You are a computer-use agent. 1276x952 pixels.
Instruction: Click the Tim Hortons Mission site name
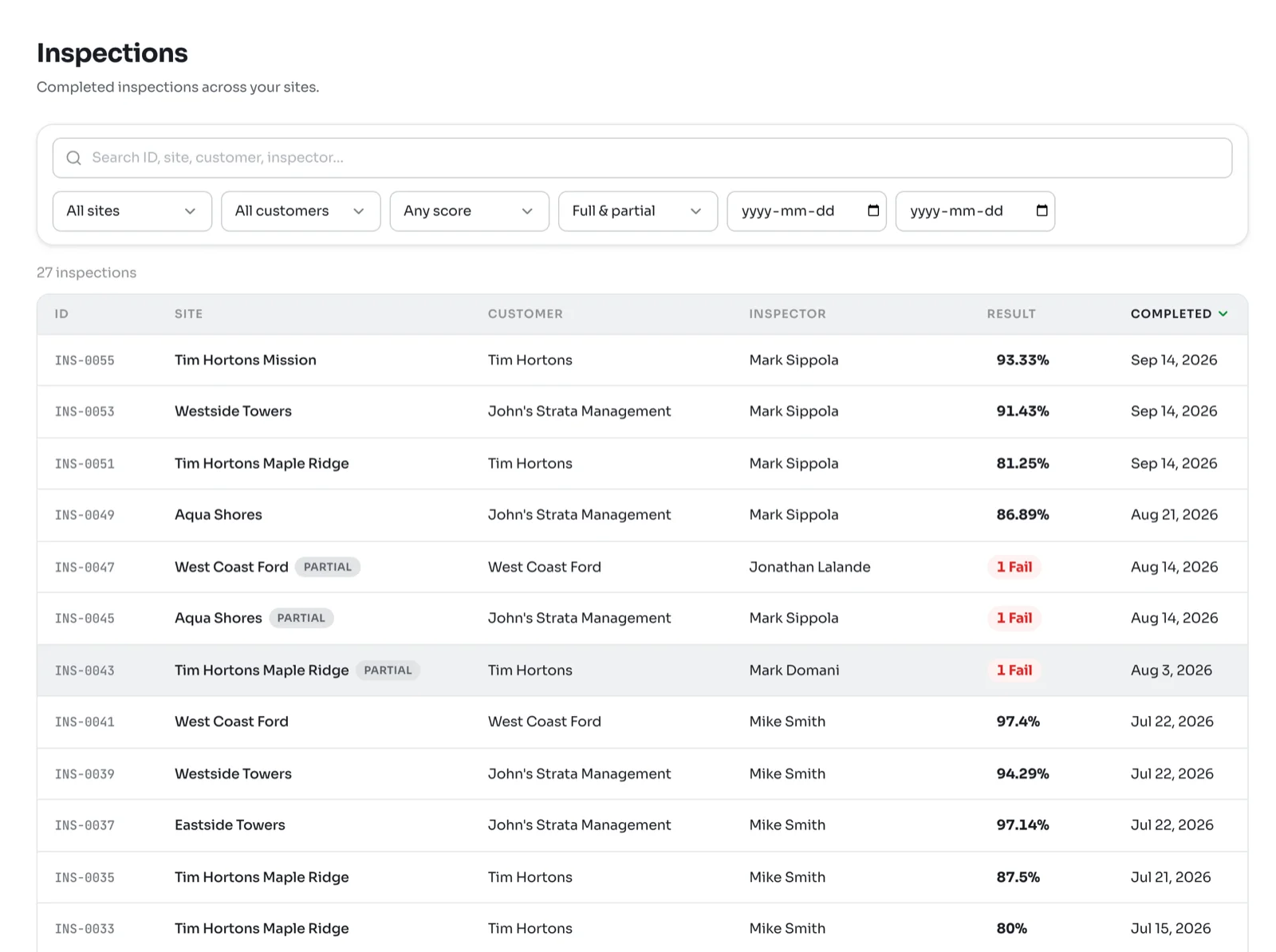[246, 360]
